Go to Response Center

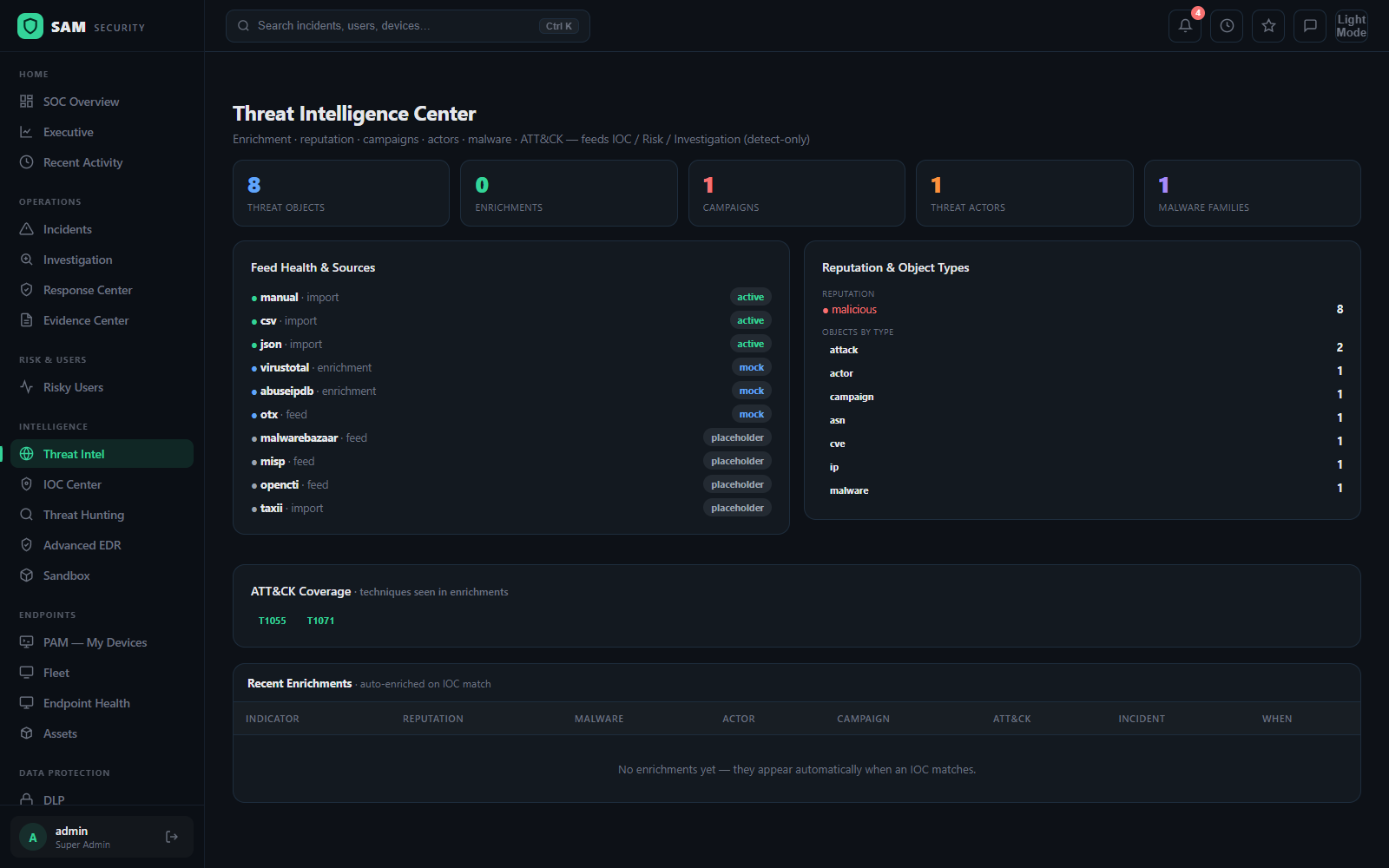tap(102, 290)
